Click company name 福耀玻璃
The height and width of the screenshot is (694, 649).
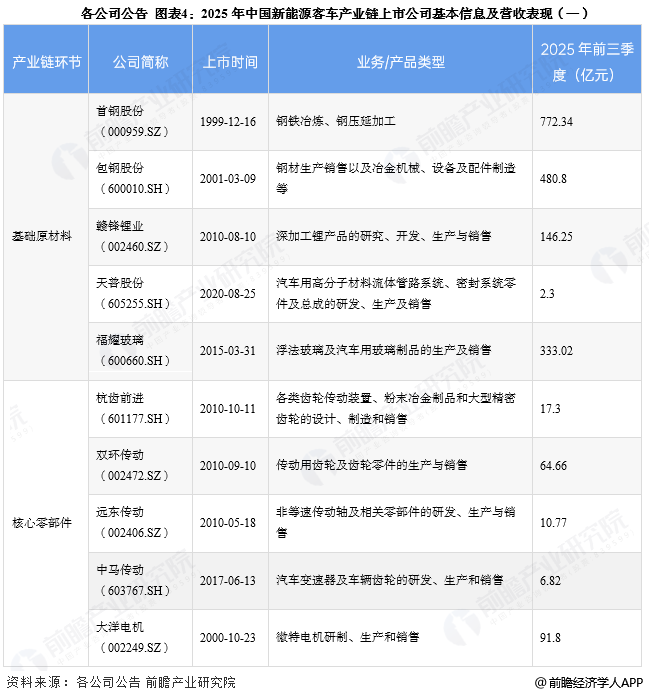pos(120,340)
